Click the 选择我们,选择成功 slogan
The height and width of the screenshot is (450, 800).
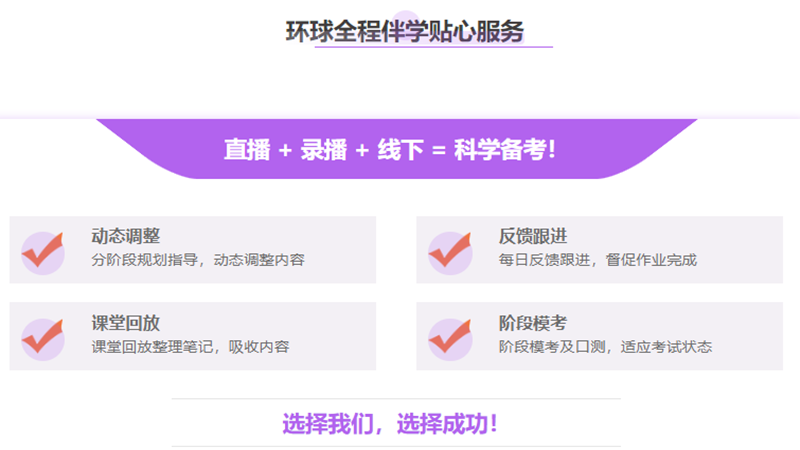point(390,423)
